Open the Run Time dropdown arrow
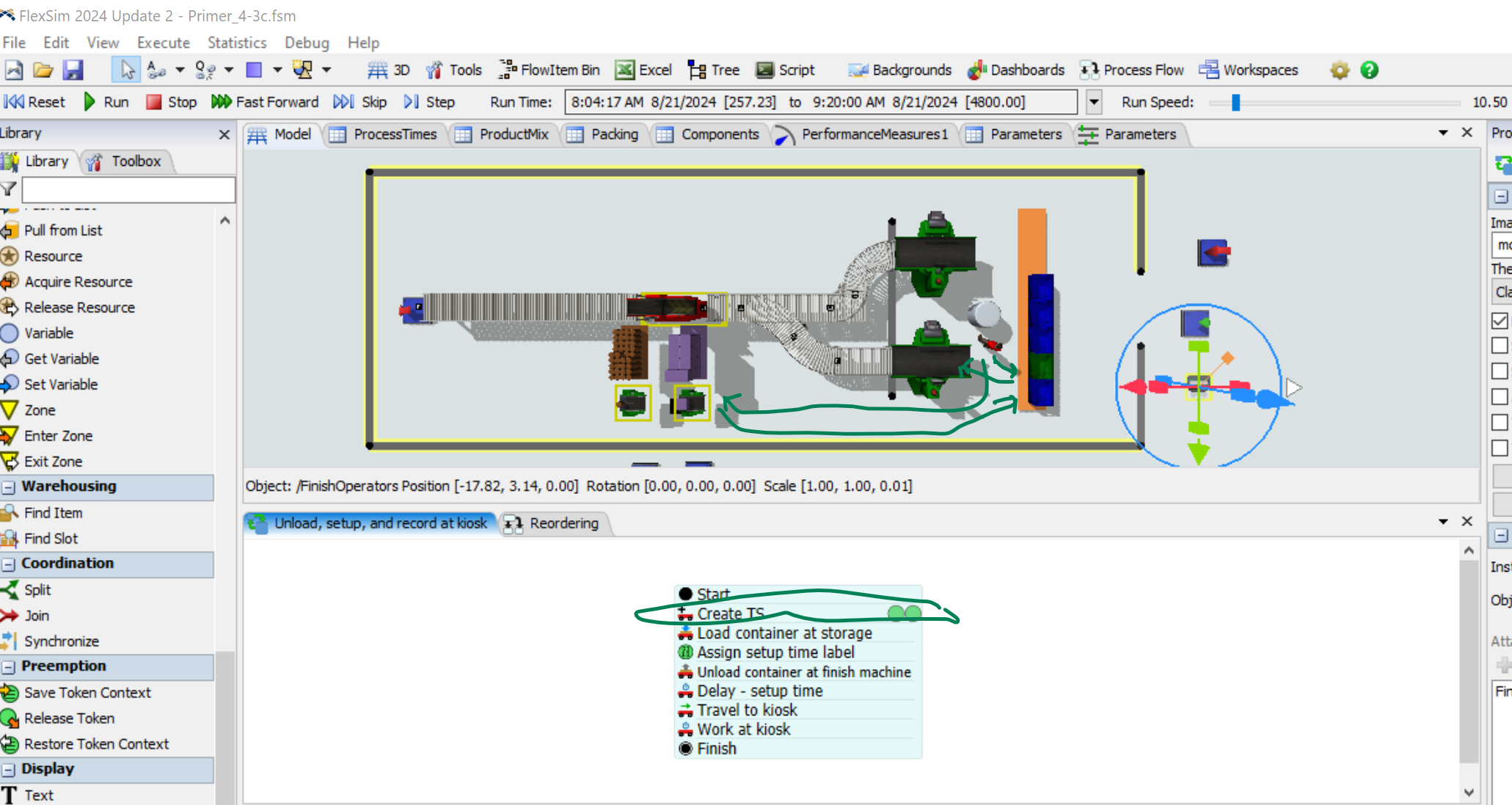Screen dimensions: 1512x805 [1094, 102]
